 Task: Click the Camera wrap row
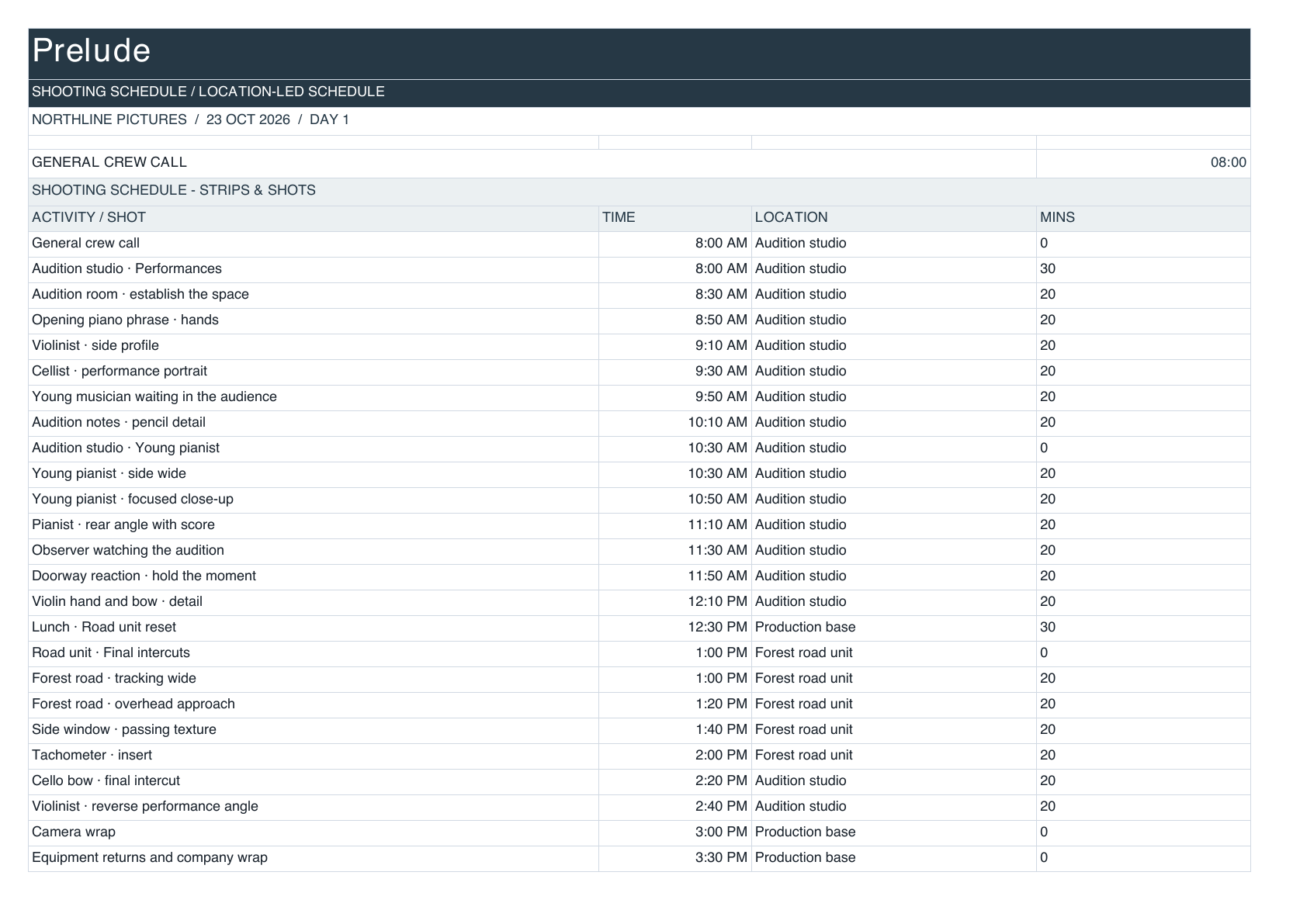click(x=639, y=832)
